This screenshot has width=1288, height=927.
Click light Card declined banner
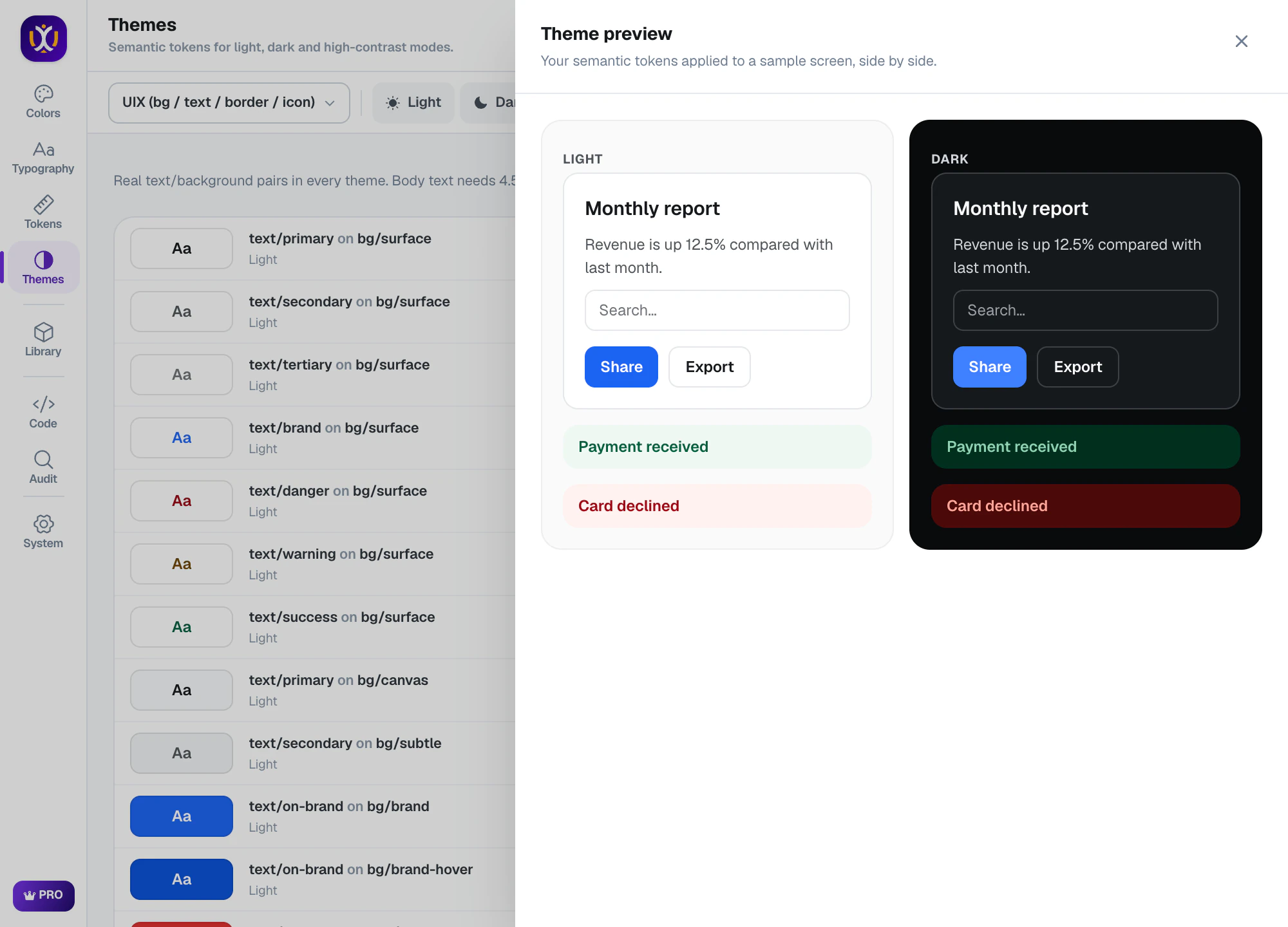click(x=717, y=506)
